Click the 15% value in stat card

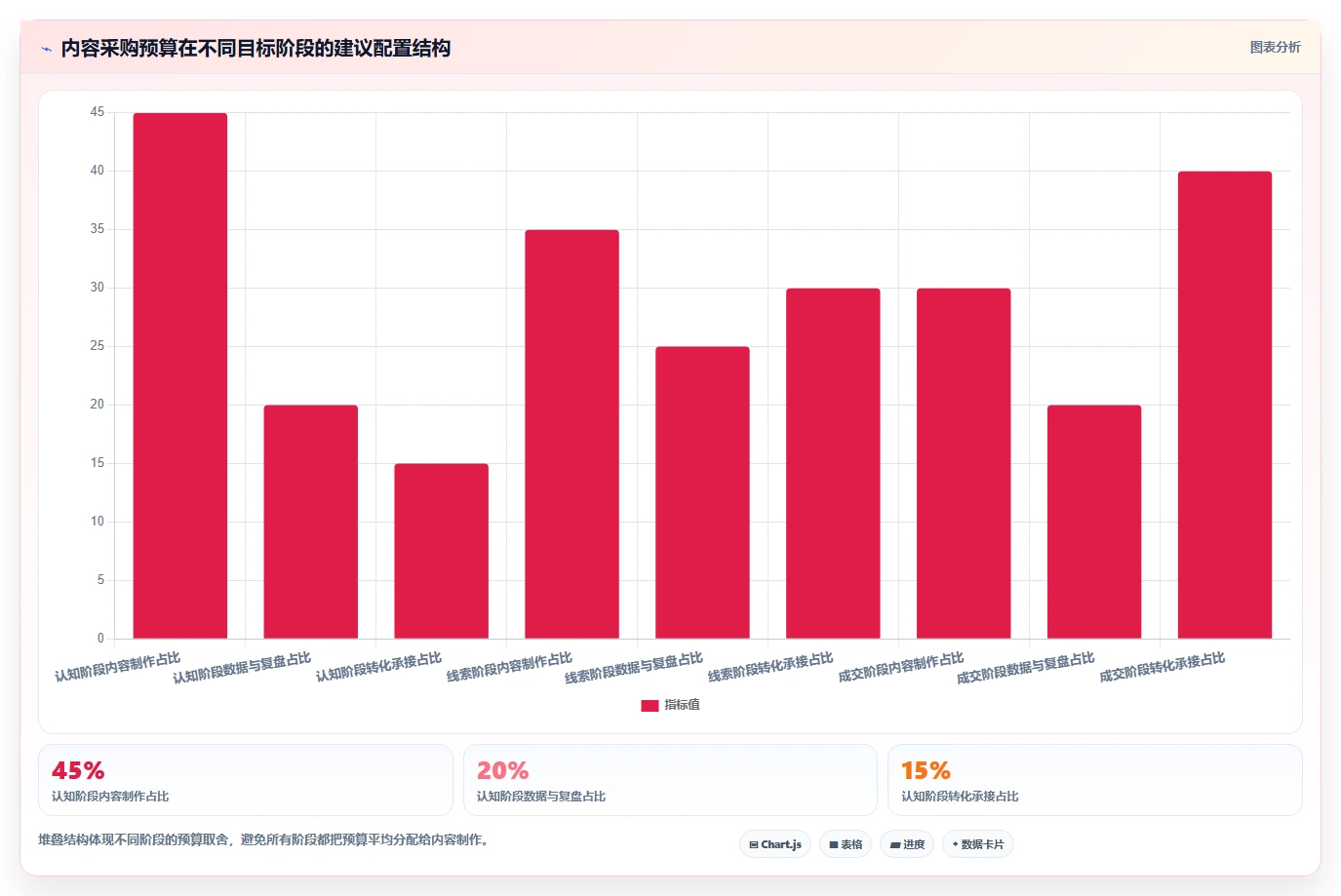[x=926, y=770]
